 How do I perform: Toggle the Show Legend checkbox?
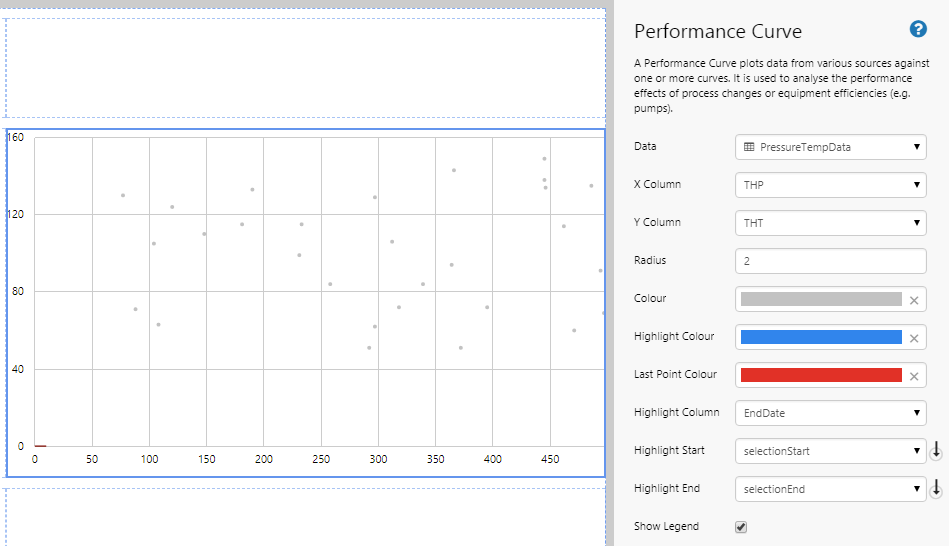tap(741, 527)
